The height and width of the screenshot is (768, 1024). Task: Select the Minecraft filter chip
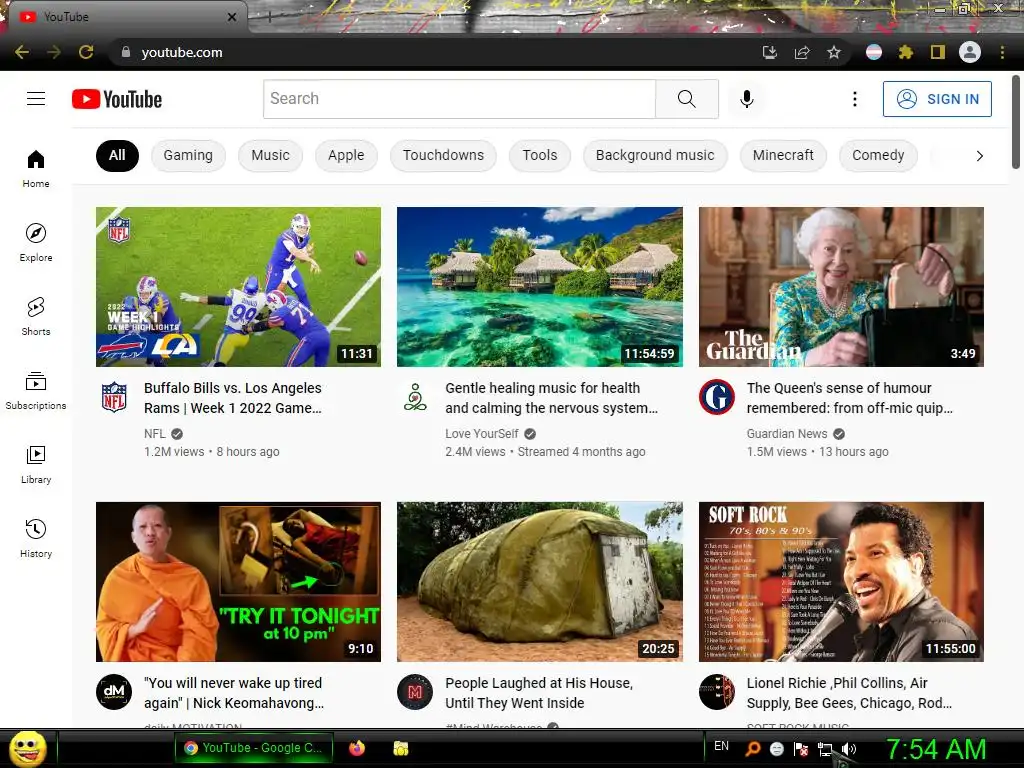[x=783, y=155]
